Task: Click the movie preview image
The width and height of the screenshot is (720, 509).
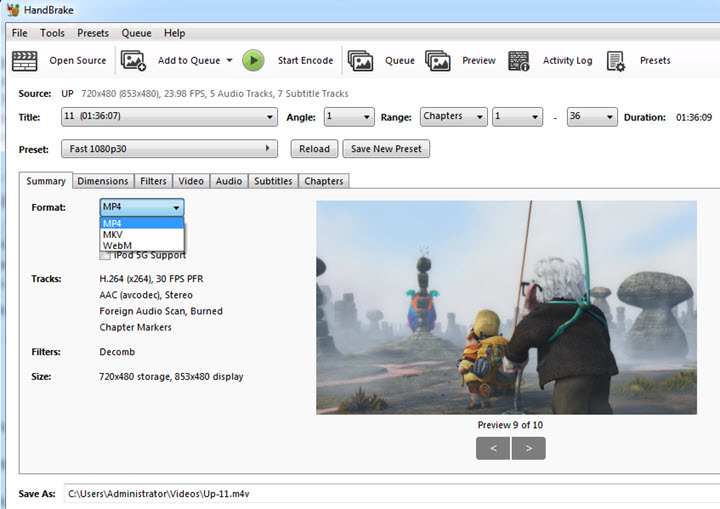Action: (506, 307)
